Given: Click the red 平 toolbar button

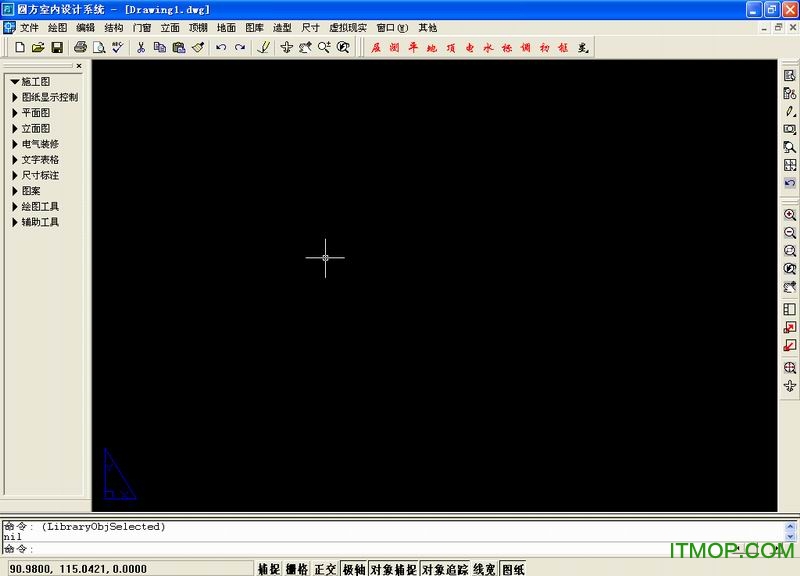Looking at the screenshot, I should pyautogui.click(x=413, y=47).
